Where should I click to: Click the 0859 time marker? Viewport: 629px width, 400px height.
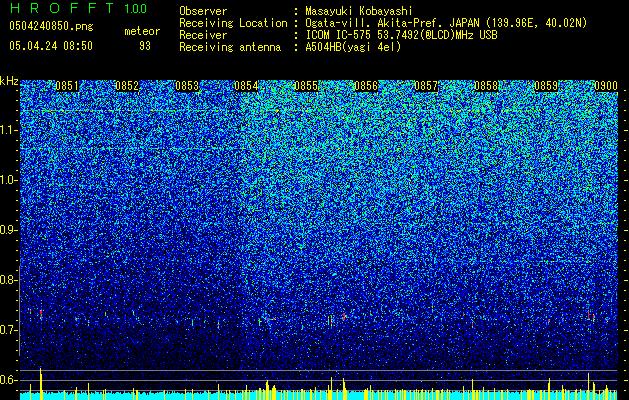tap(546, 86)
